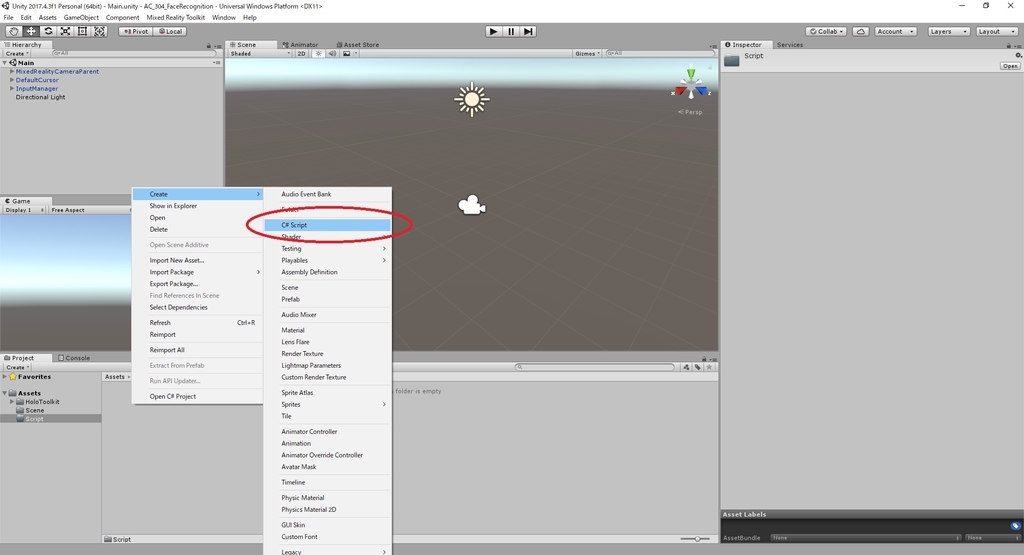Open Mixed Reality Toolkit menu
Screen dimensions: 1024x555
(x=175, y=18)
